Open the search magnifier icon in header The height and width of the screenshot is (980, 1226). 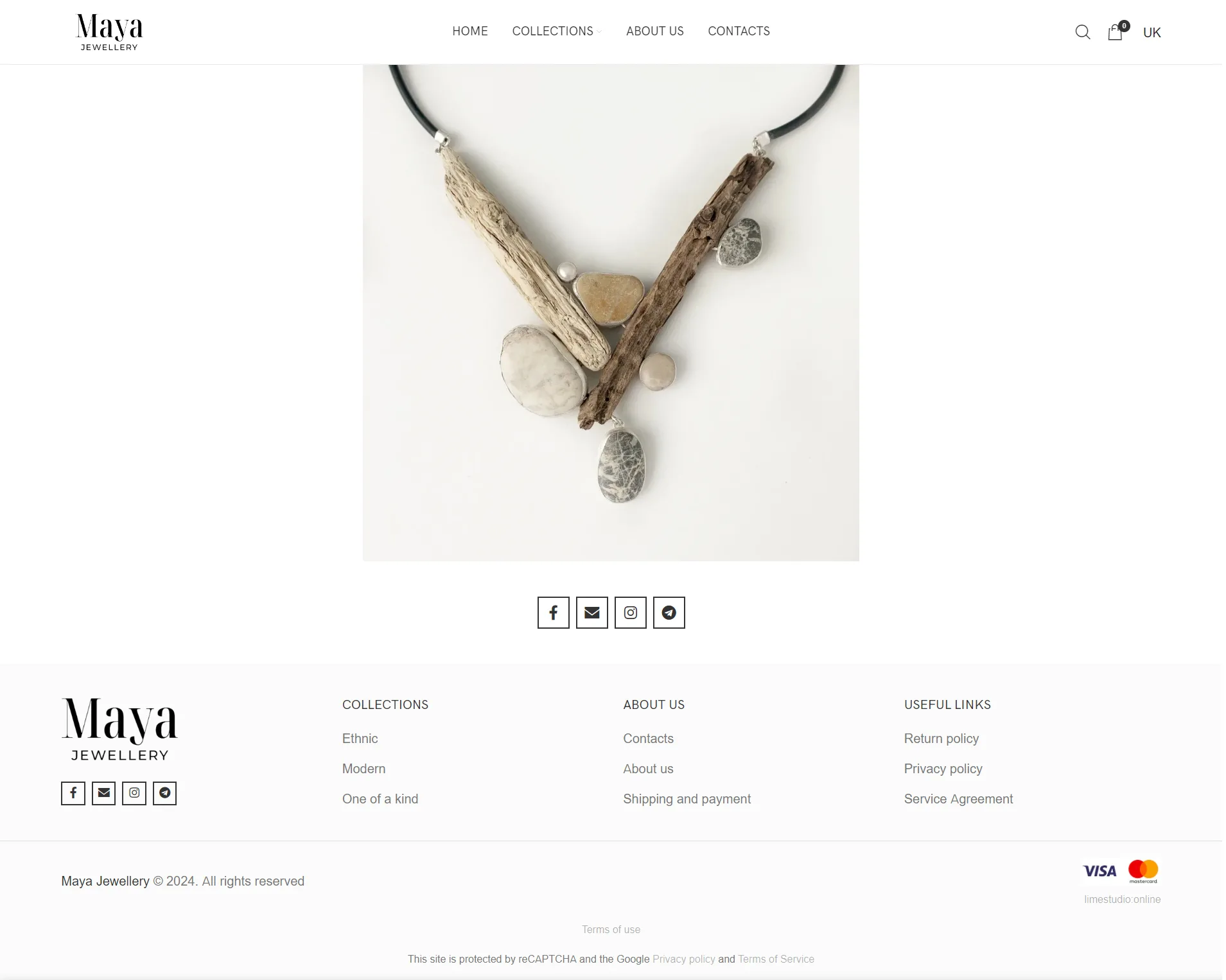tap(1082, 32)
